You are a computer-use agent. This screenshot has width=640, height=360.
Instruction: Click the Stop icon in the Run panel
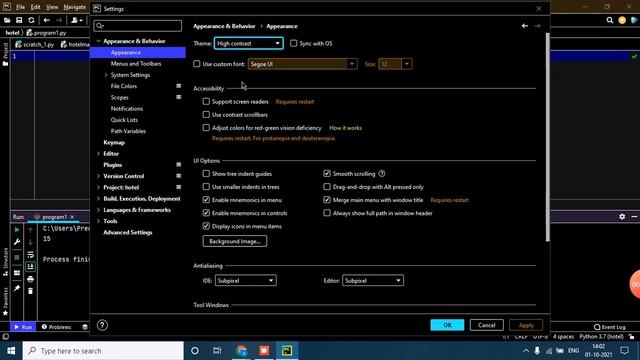pos(17,257)
